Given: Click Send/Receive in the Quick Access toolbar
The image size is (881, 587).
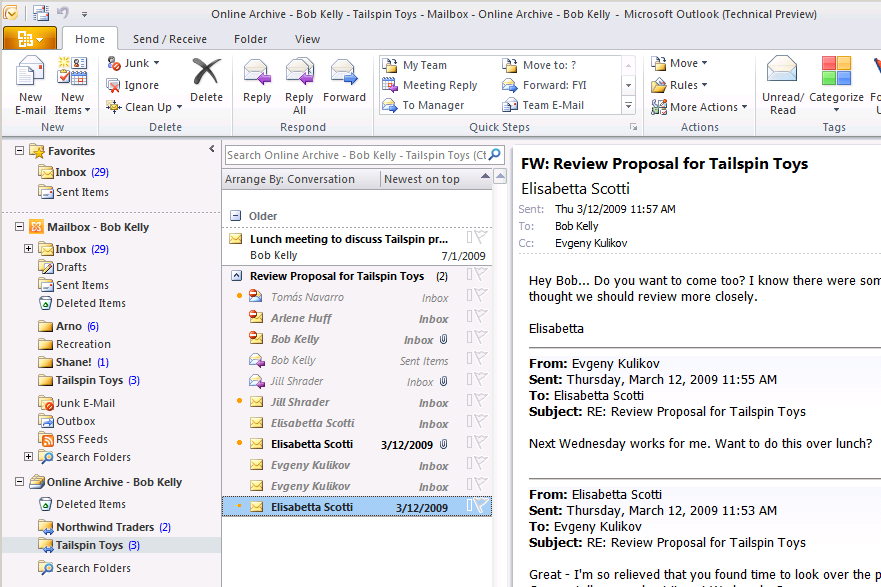Looking at the screenshot, I should coord(40,12).
